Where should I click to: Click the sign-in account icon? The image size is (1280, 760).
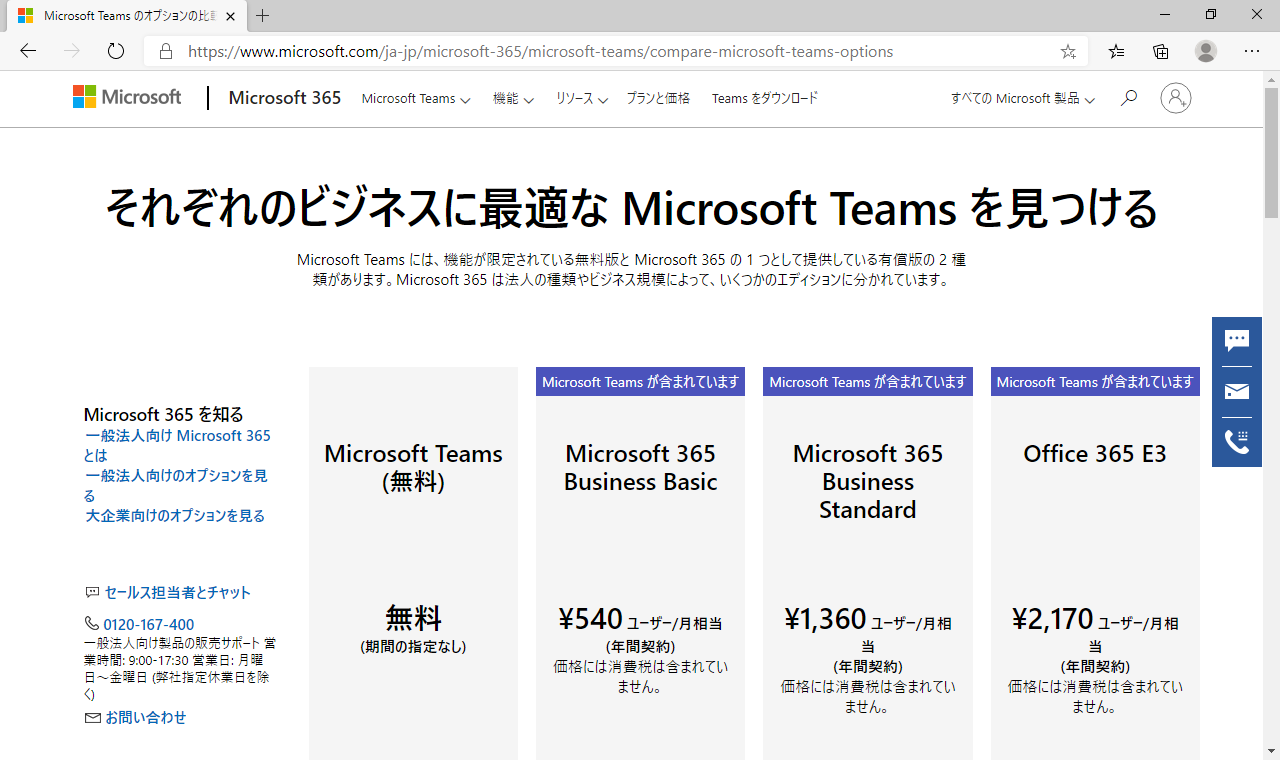point(1176,98)
